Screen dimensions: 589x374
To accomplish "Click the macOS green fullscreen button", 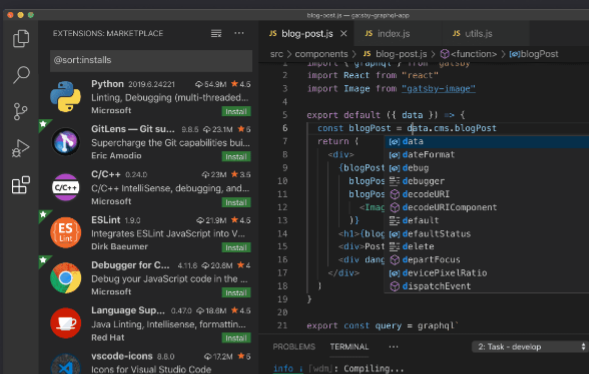I will pos(31,15).
